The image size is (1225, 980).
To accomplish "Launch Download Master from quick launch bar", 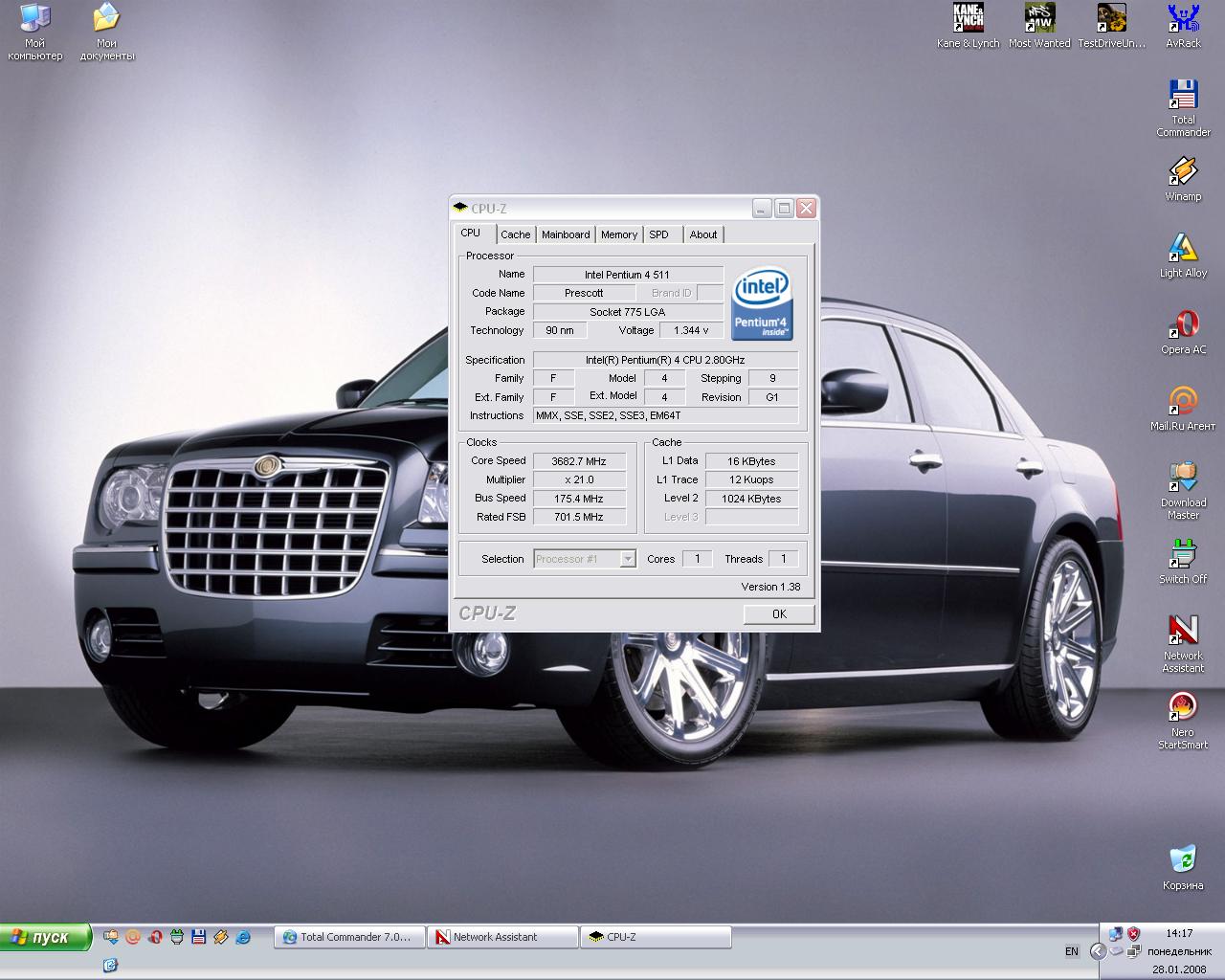I will coord(111,937).
